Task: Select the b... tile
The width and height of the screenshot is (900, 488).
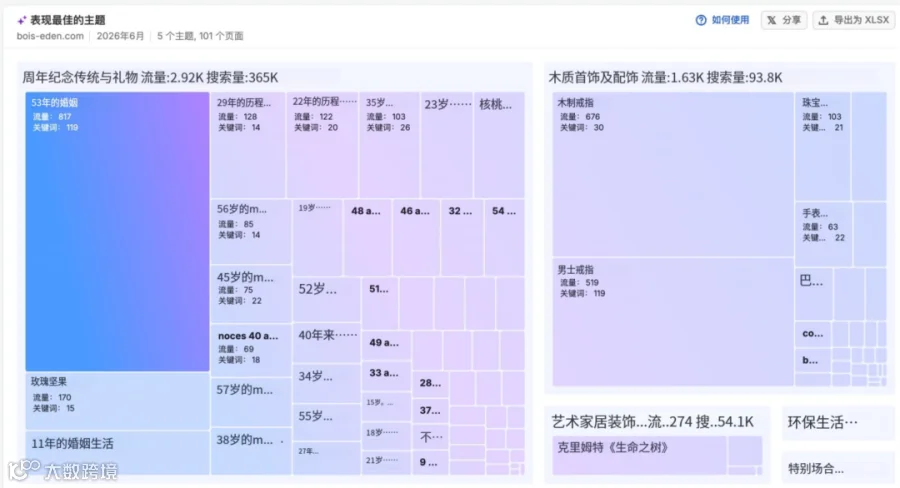Action: 813,361
